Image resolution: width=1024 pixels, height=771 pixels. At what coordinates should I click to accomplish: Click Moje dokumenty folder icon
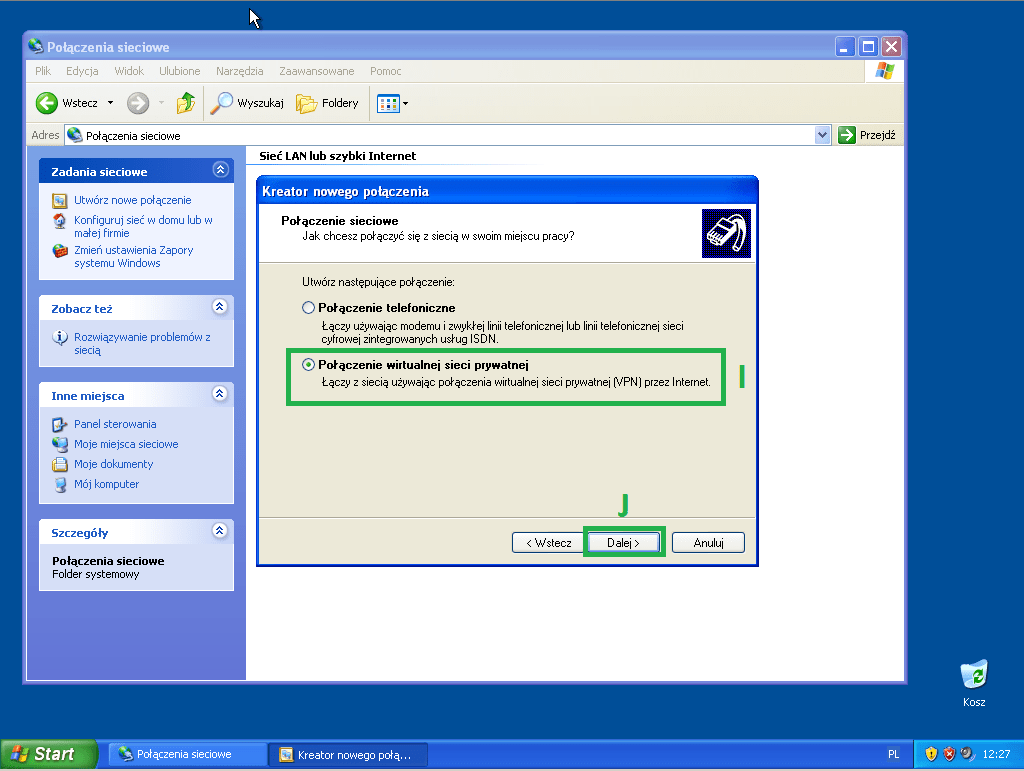(59, 464)
